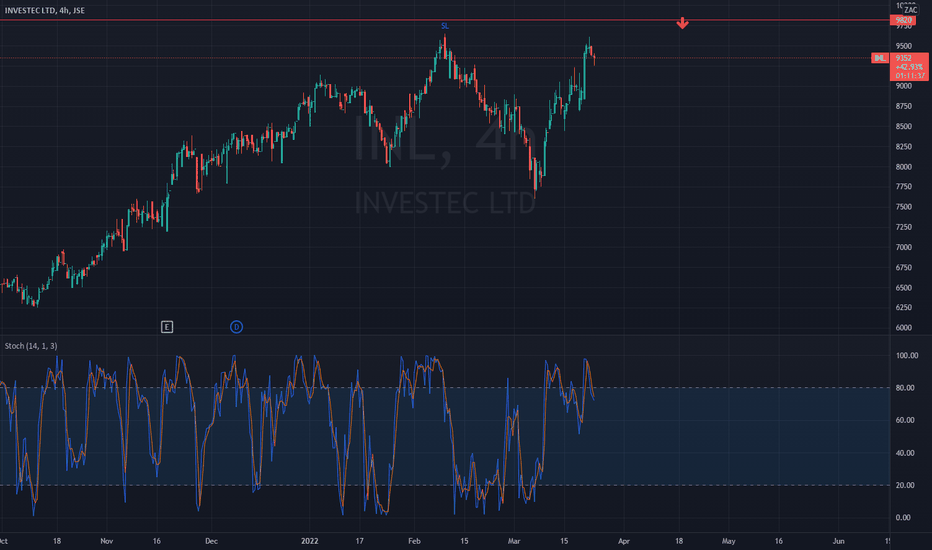Click the 17 date label after 2022
This screenshot has height=550, width=932.
pos(360,541)
